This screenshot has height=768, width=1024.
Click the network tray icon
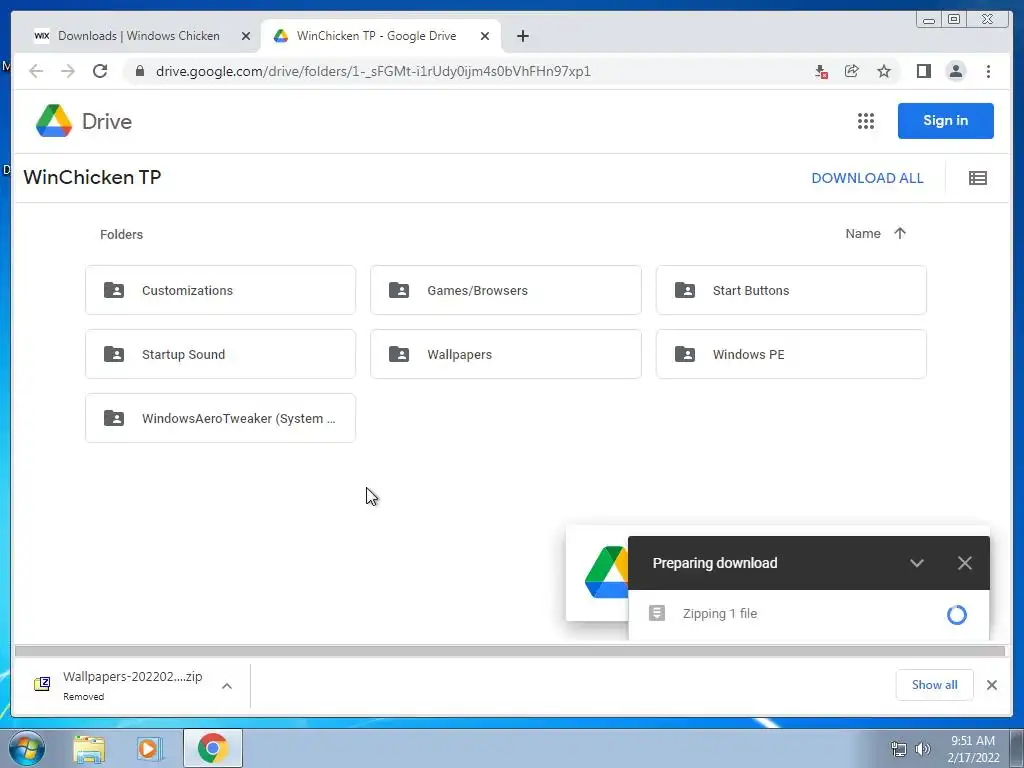(x=899, y=749)
